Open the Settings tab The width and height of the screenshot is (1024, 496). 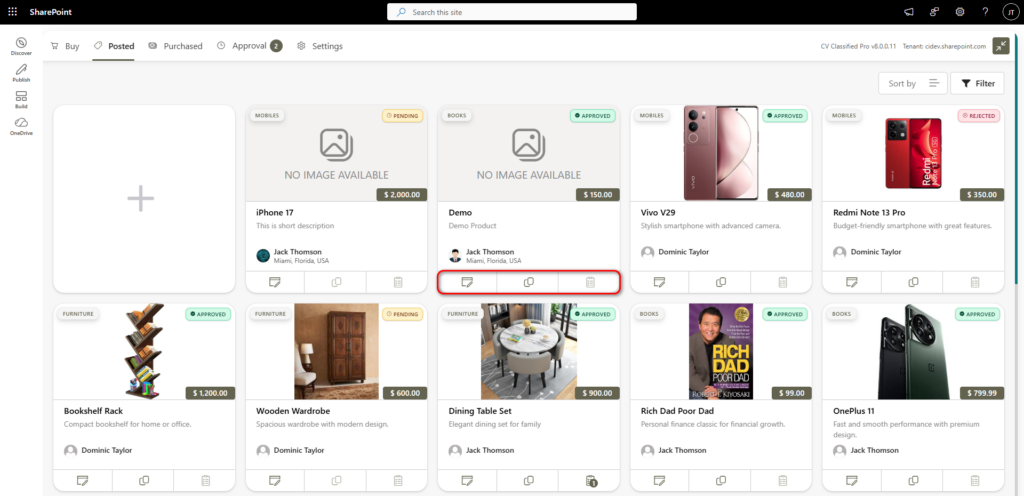coord(319,46)
